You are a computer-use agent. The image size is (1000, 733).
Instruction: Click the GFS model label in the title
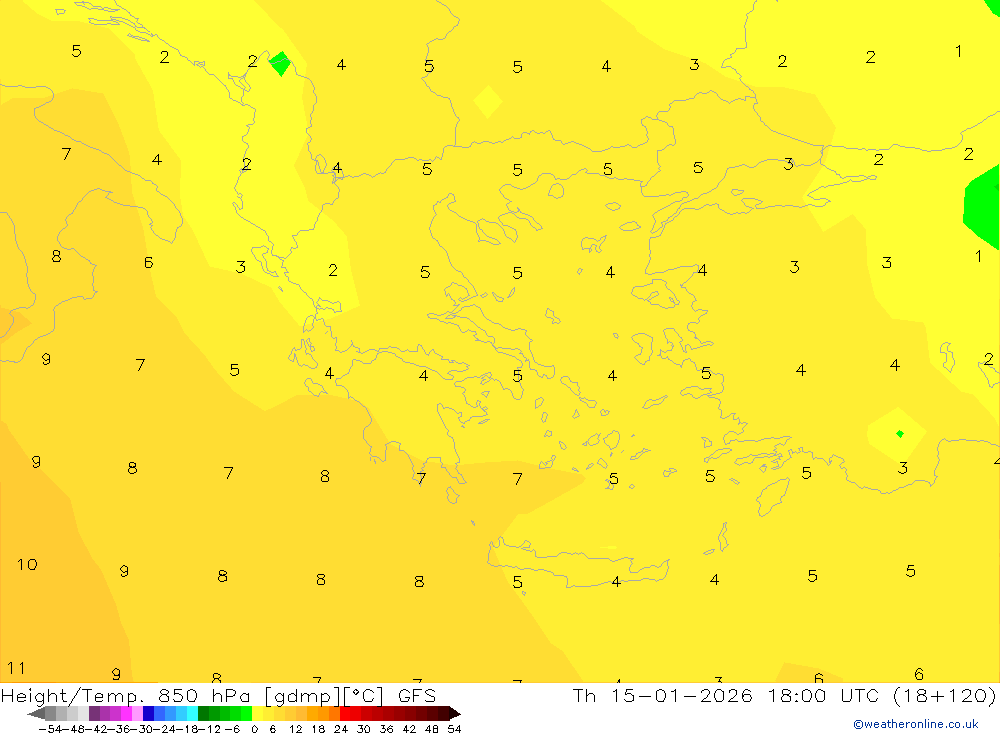(417, 695)
